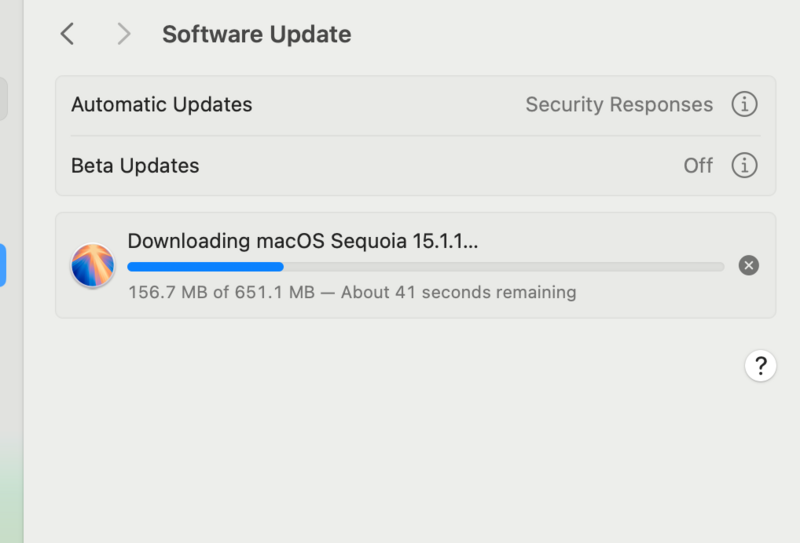The height and width of the screenshot is (543, 800).
Task: Click the gray unfilled part of progress bar
Action: click(504, 266)
